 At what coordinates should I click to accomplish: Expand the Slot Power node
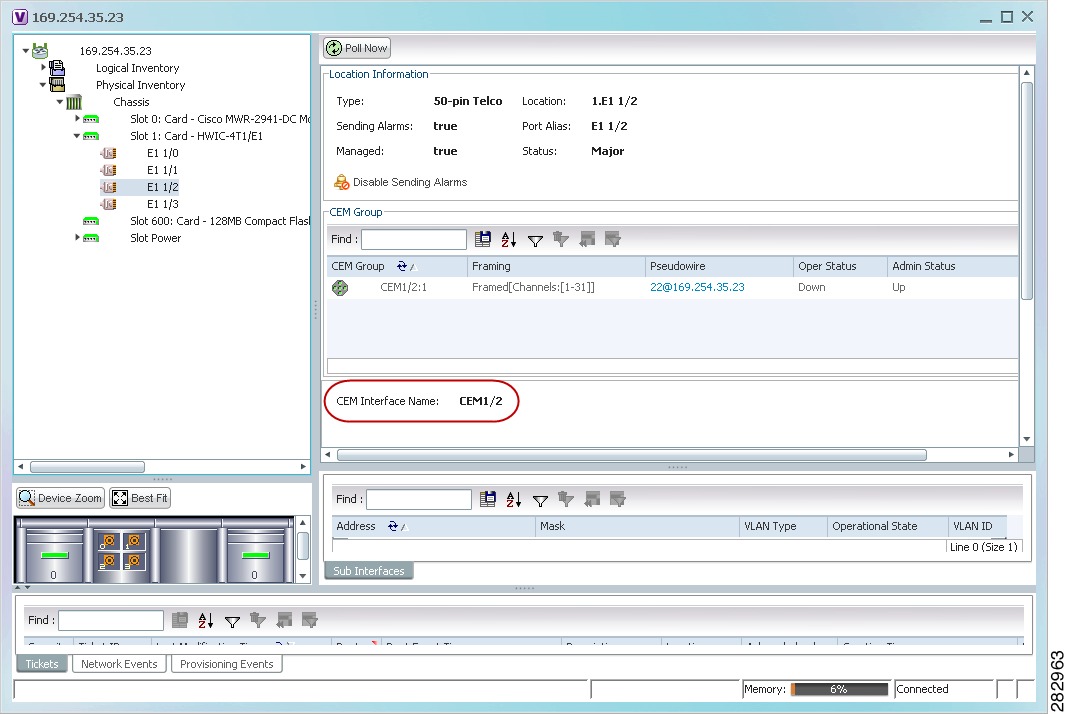77,237
